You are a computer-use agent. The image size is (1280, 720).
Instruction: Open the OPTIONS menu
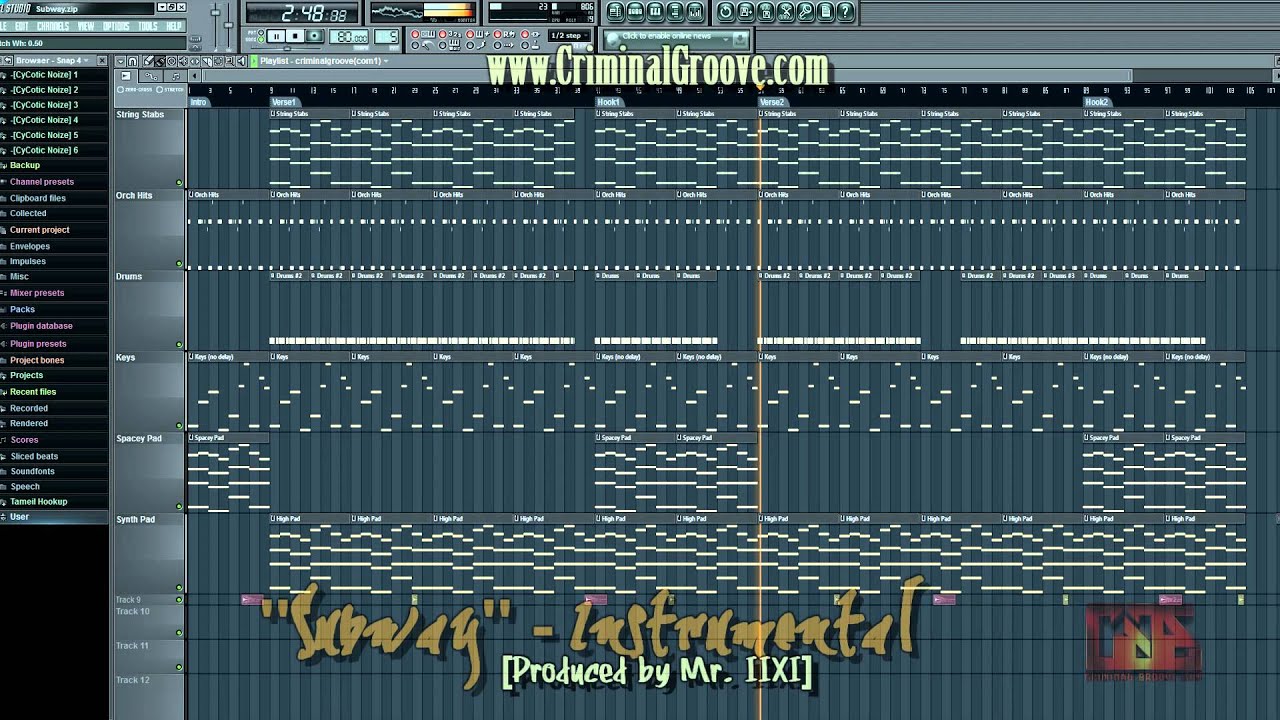coord(116,26)
